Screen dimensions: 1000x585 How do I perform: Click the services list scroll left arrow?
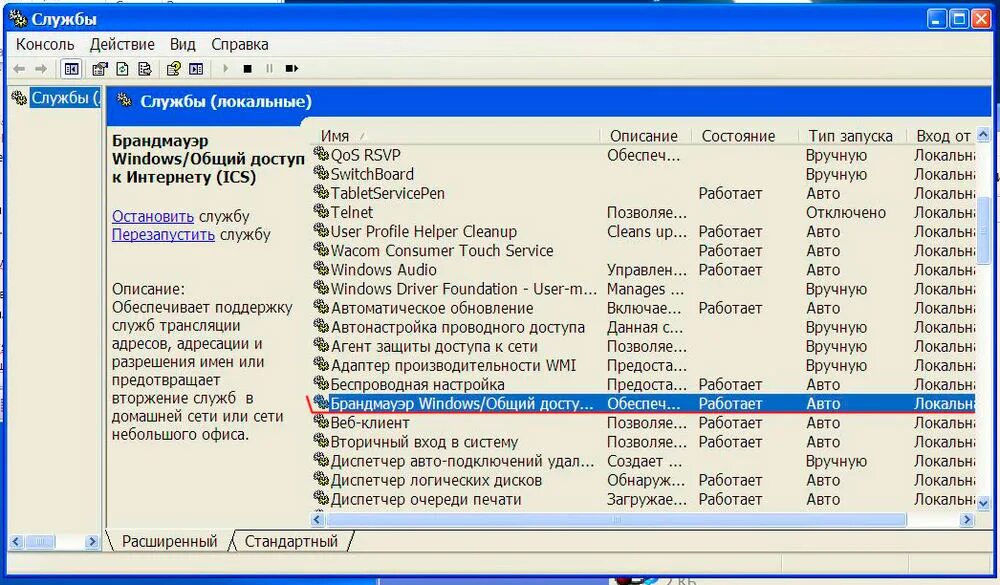(x=318, y=520)
